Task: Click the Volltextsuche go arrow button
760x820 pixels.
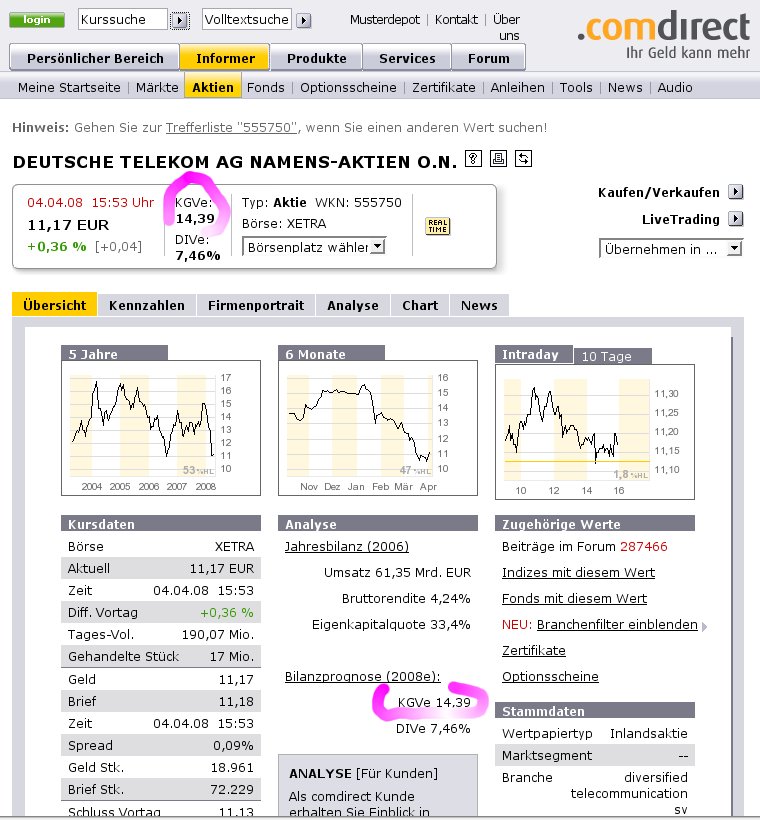Action: point(303,20)
